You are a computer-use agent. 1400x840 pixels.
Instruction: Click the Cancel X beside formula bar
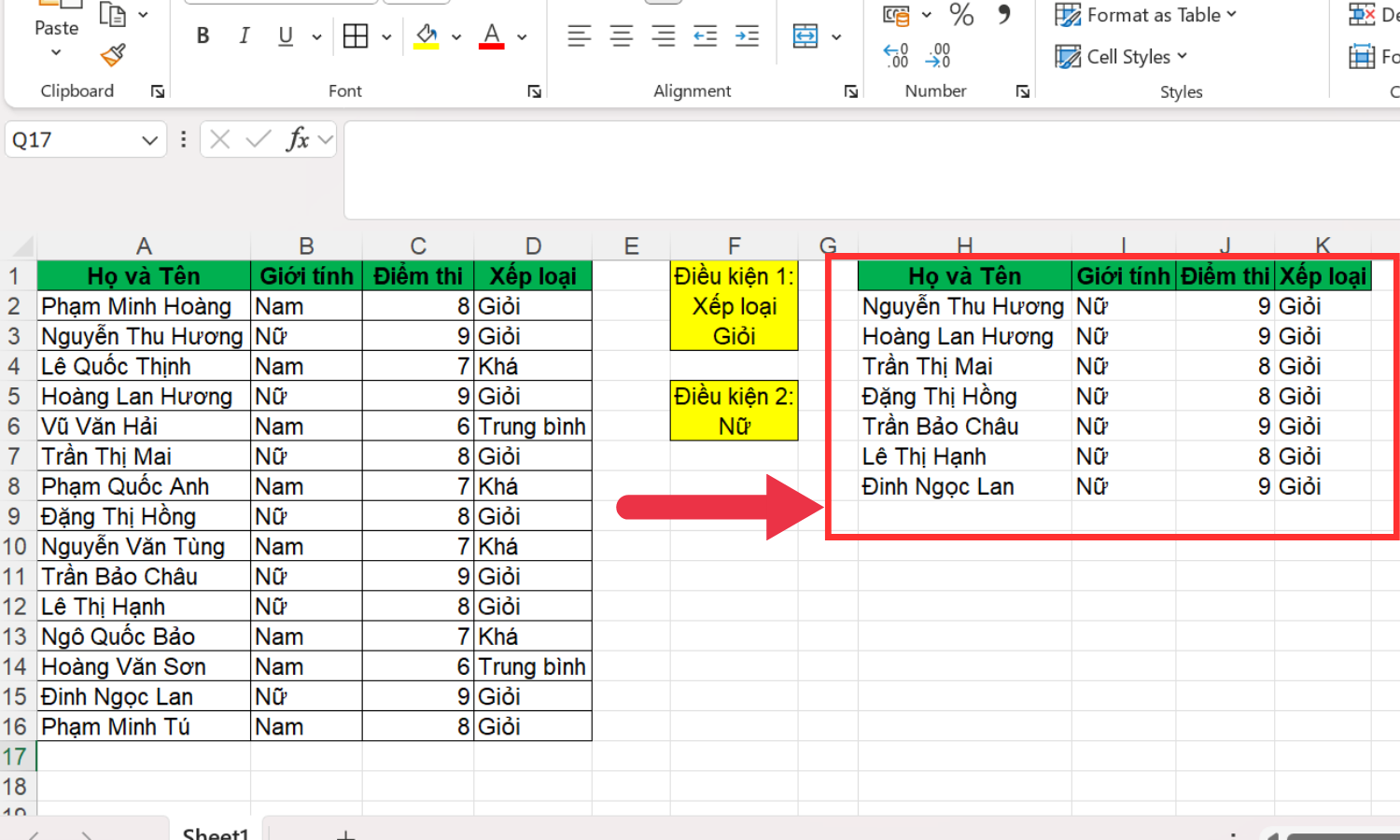[220, 140]
